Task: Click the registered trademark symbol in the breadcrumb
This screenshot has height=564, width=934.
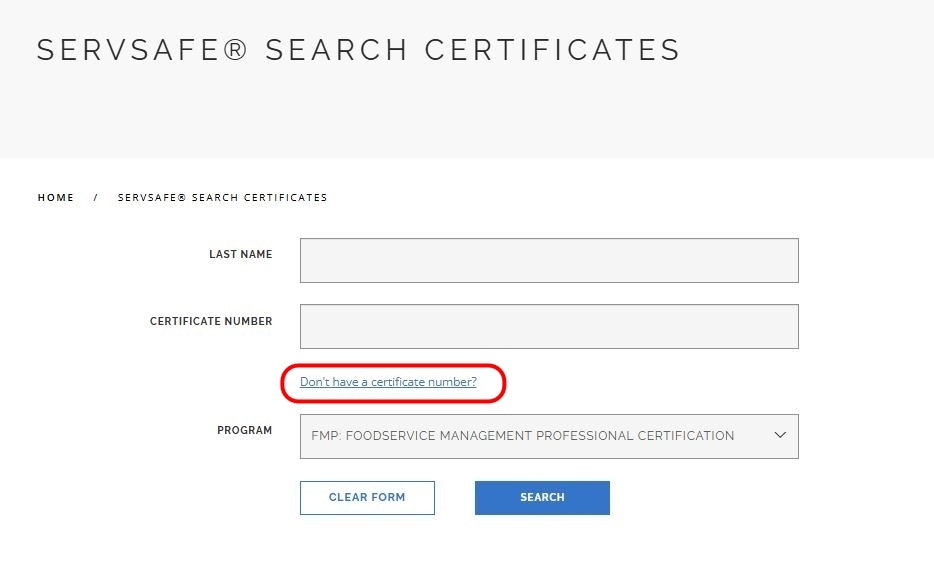Action: [181, 198]
